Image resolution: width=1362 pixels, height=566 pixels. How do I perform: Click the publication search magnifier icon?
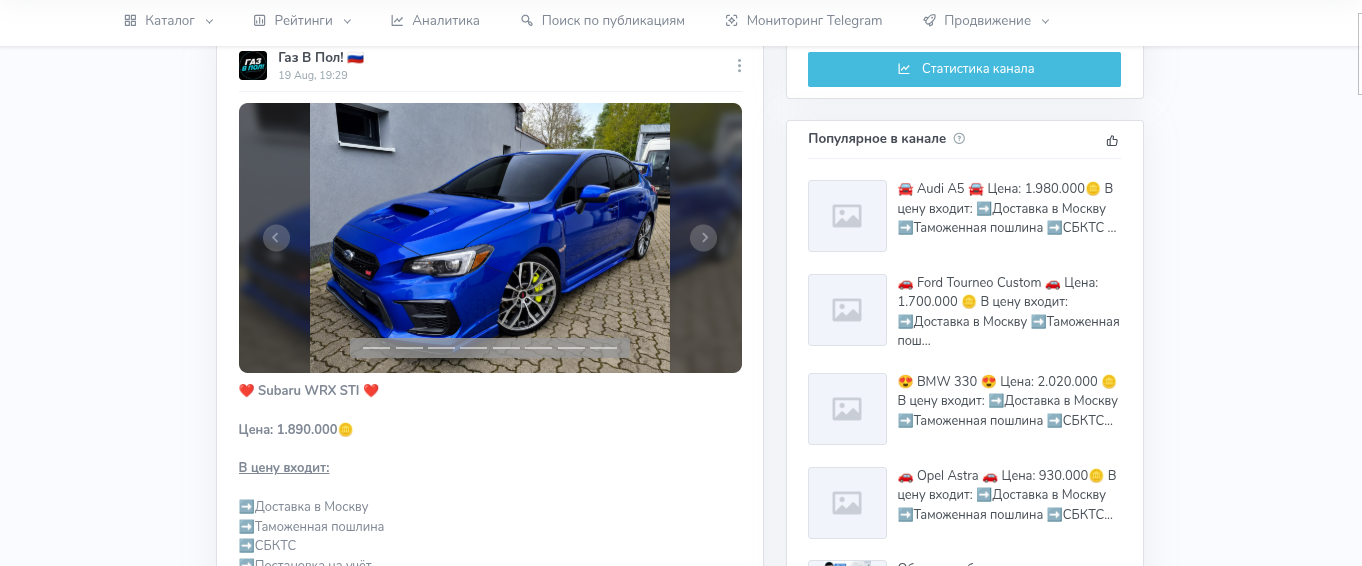click(x=527, y=20)
